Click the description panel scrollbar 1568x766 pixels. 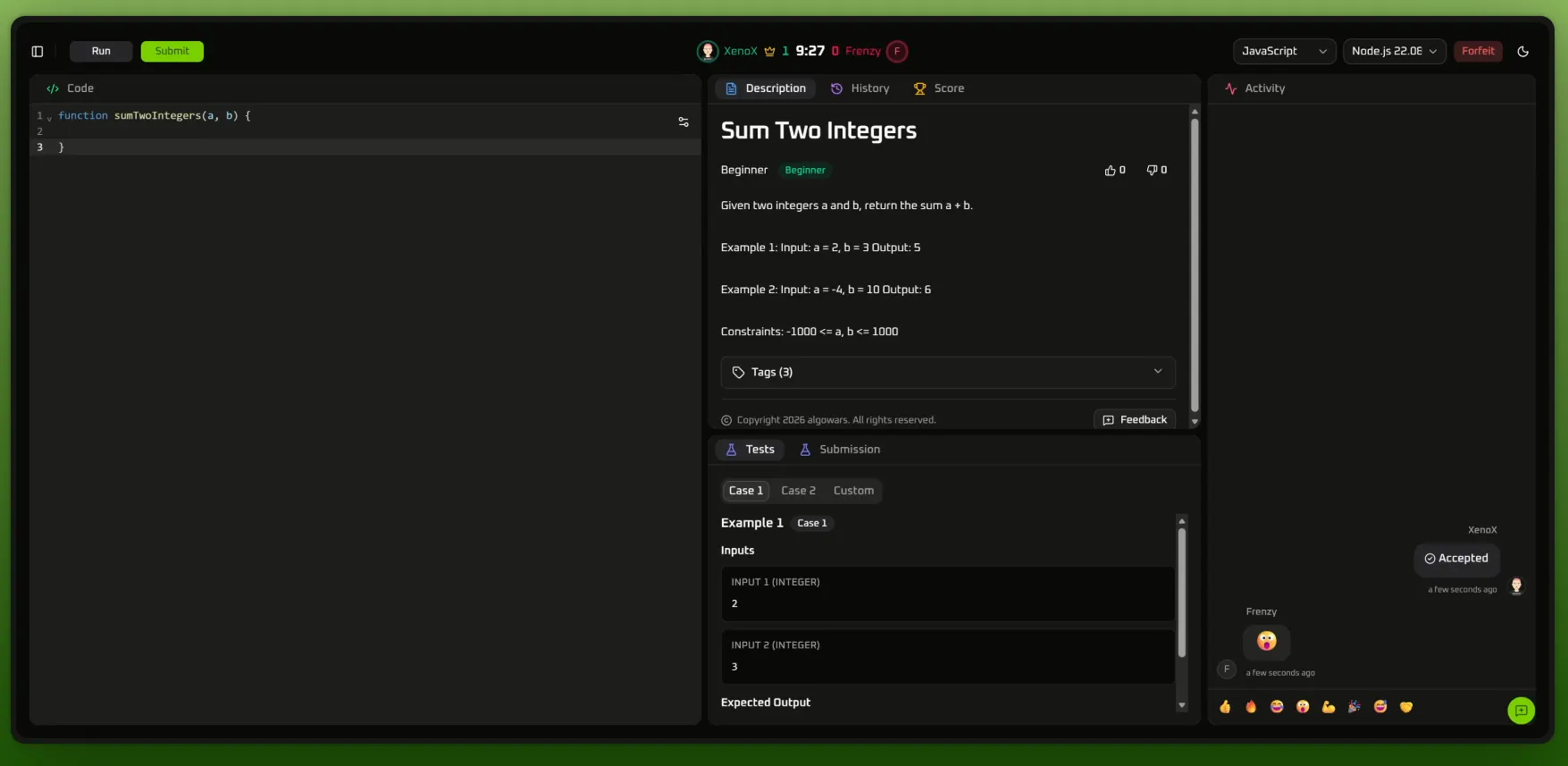tap(1195, 265)
